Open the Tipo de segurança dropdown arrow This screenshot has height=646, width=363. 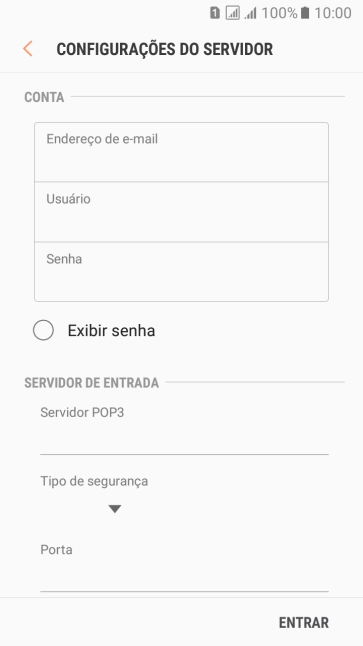(x=115, y=509)
